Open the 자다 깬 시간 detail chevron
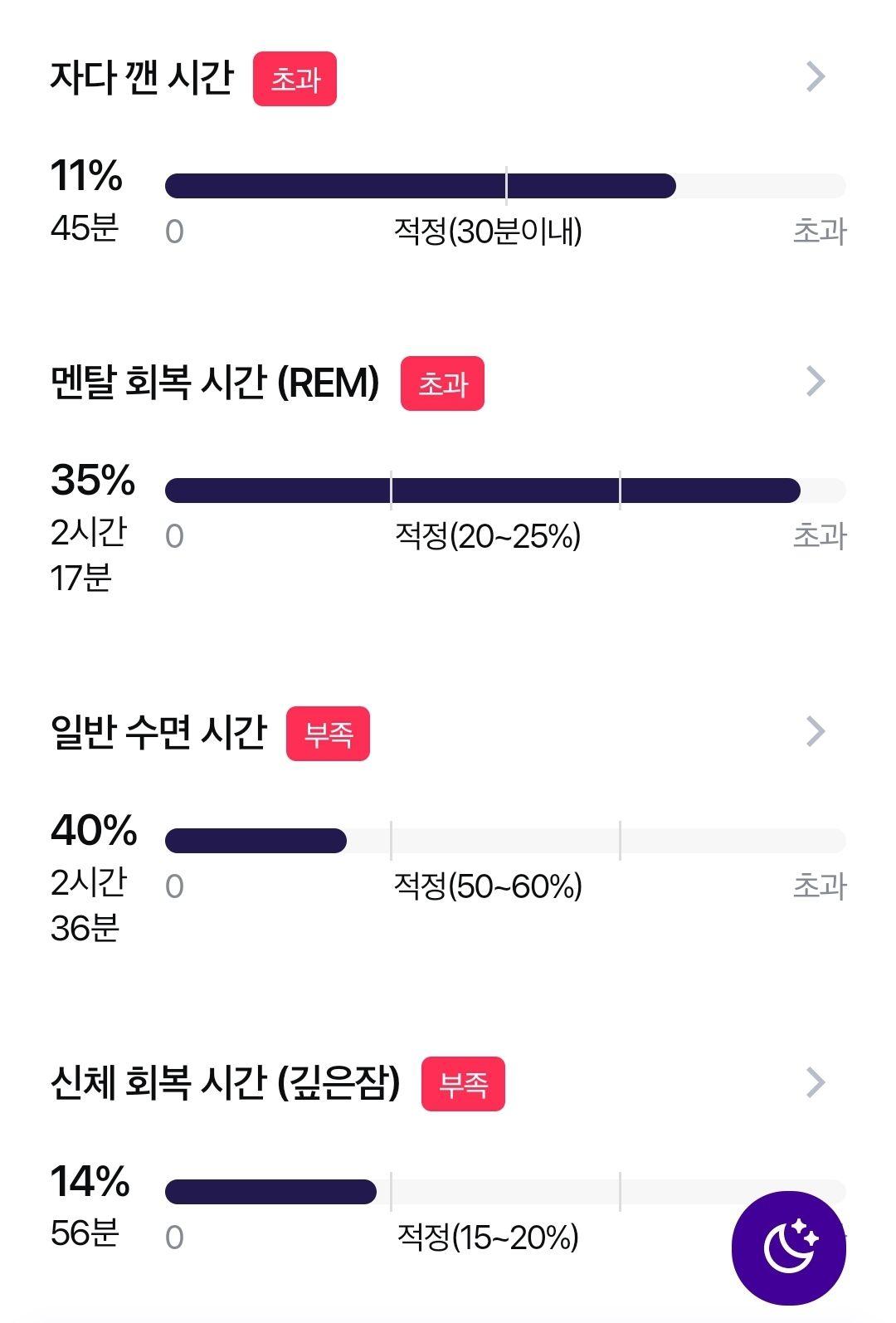The height and width of the screenshot is (1323, 896). click(x=816, y=76)
